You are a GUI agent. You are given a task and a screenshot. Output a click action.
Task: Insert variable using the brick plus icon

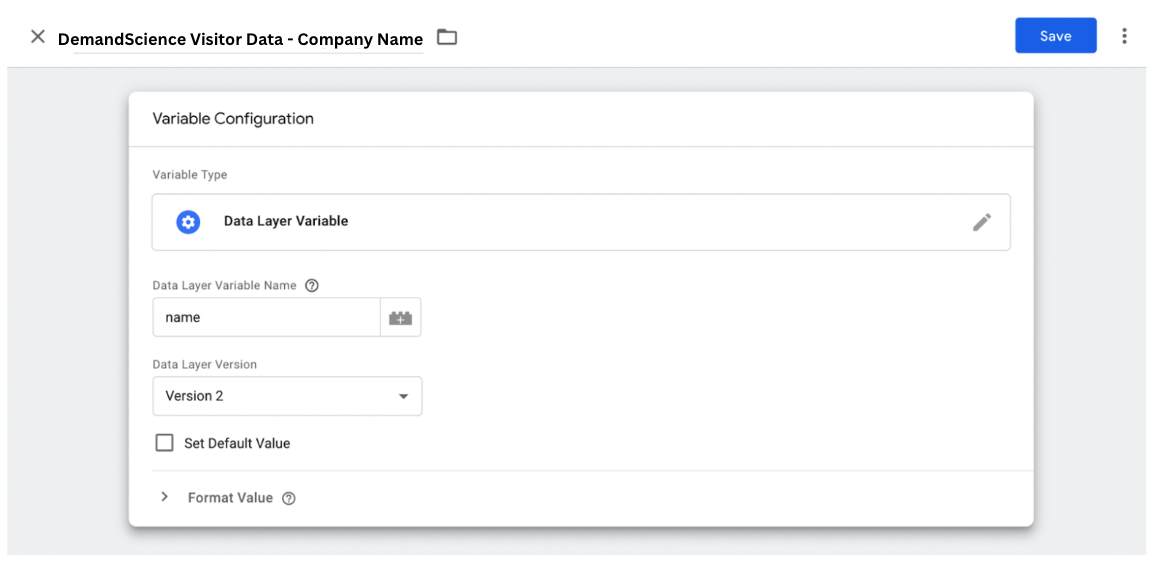(x=401, y=317)
